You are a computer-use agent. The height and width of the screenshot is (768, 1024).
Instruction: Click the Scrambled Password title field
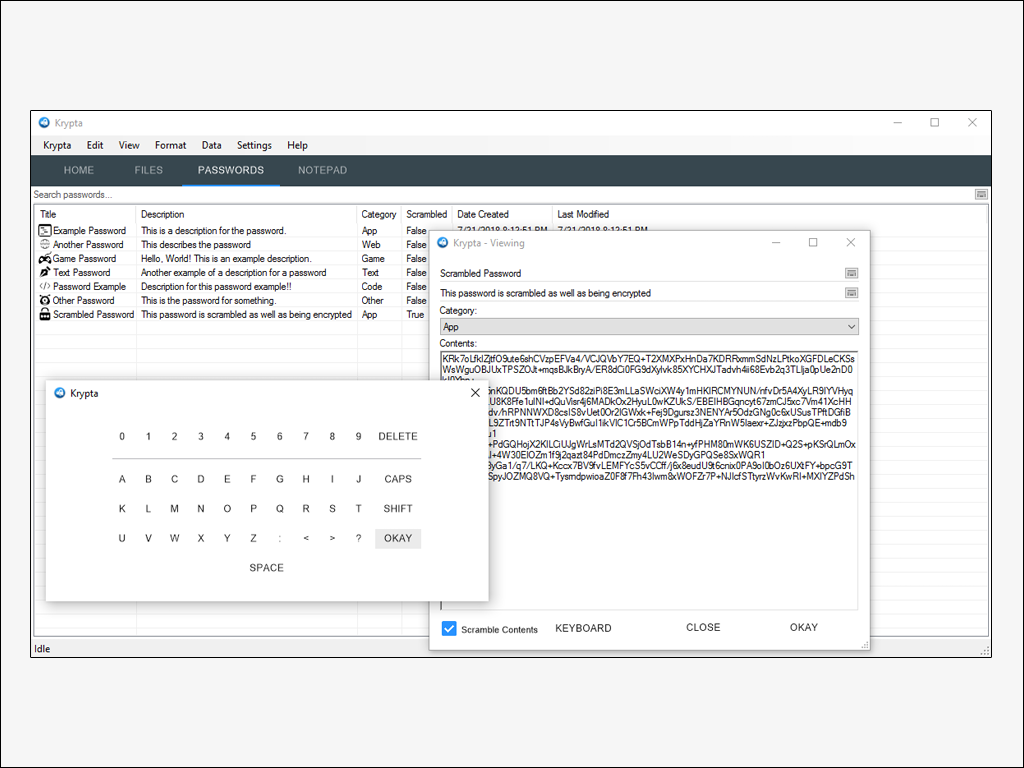pyautogui.click(x=641, y=273)
